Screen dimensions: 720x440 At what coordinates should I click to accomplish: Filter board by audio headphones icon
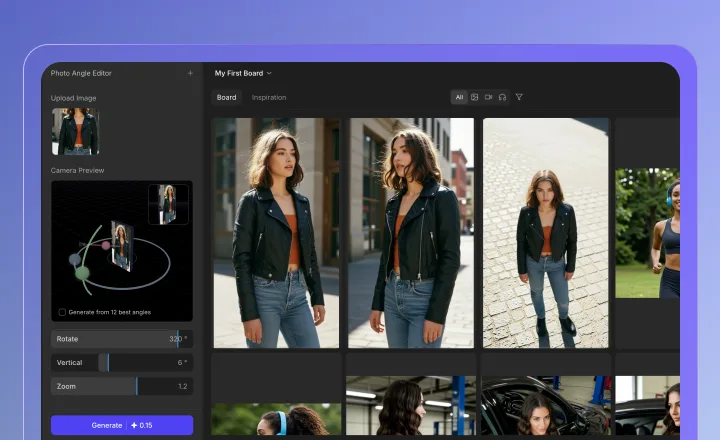pyautogui.click(x=502, y=97)
